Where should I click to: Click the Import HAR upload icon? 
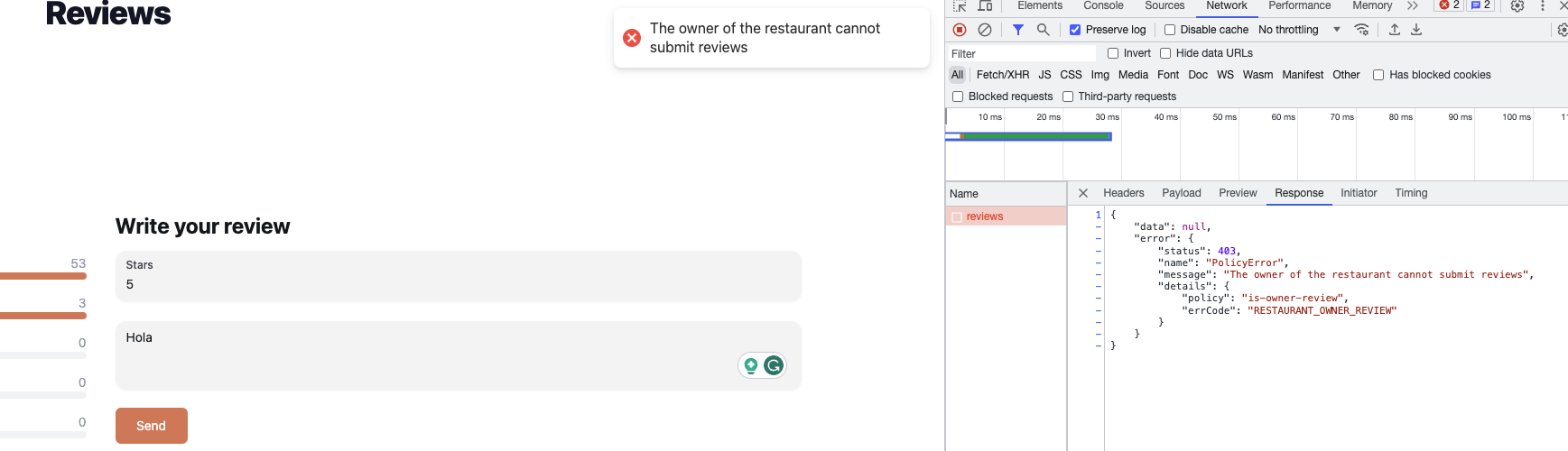[1394, 30]
